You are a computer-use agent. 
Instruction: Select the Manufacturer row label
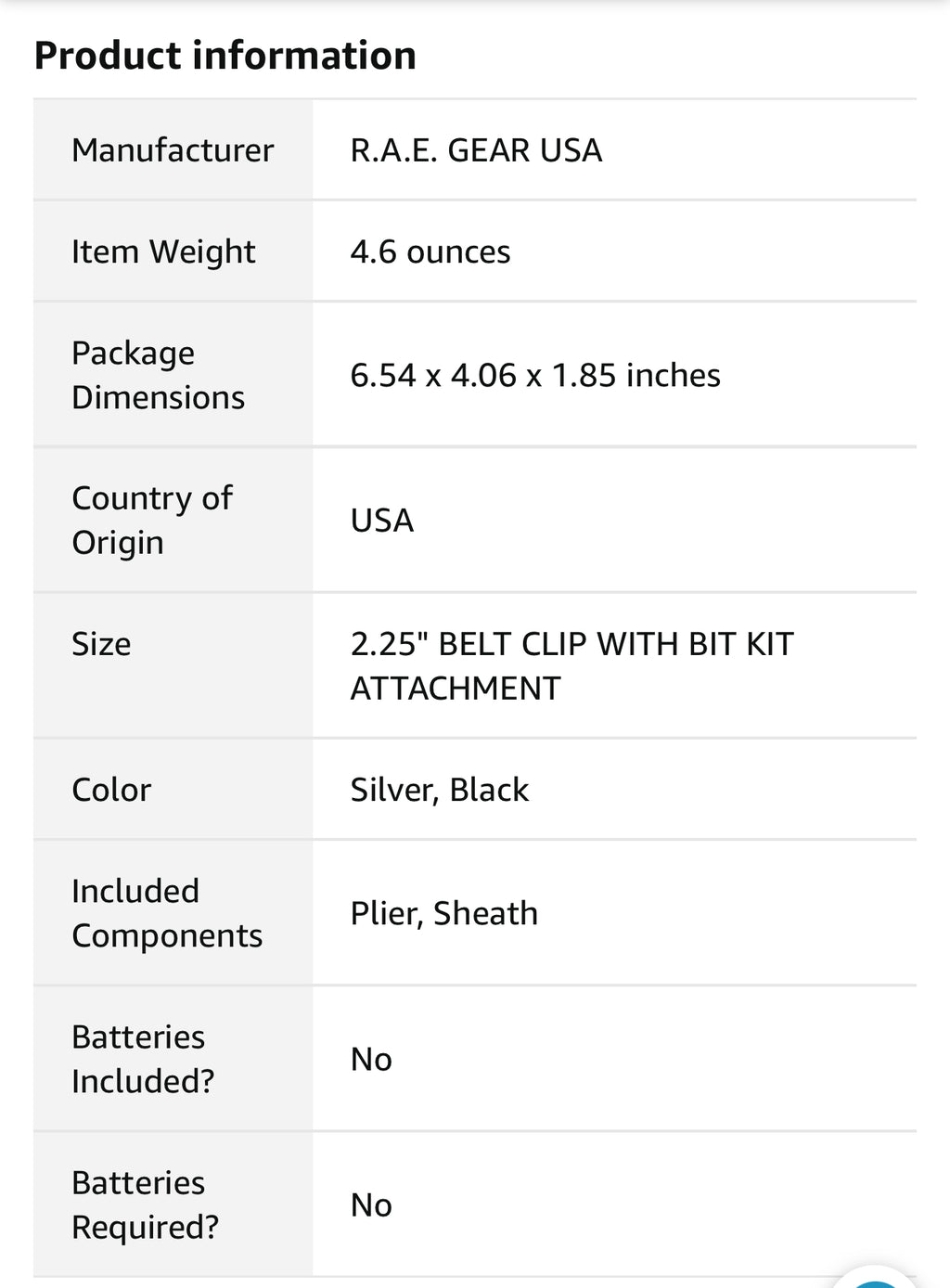[173, 150]
